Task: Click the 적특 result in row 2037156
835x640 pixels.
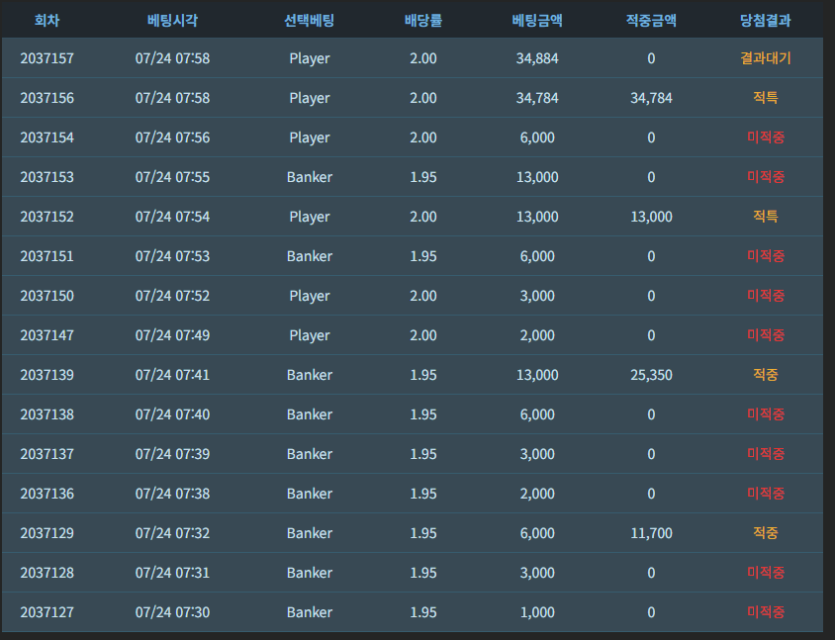Action: point(766,98)
